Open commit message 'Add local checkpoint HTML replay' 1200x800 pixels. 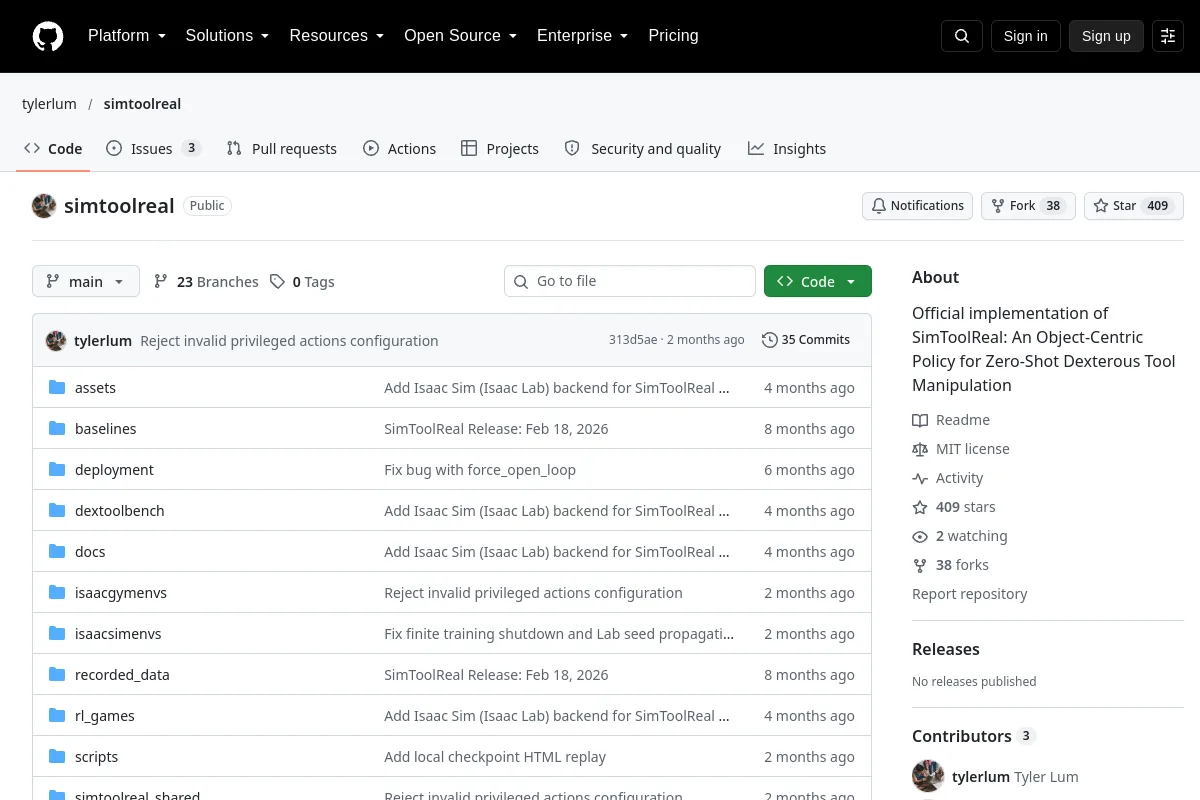tap(495, 757)
